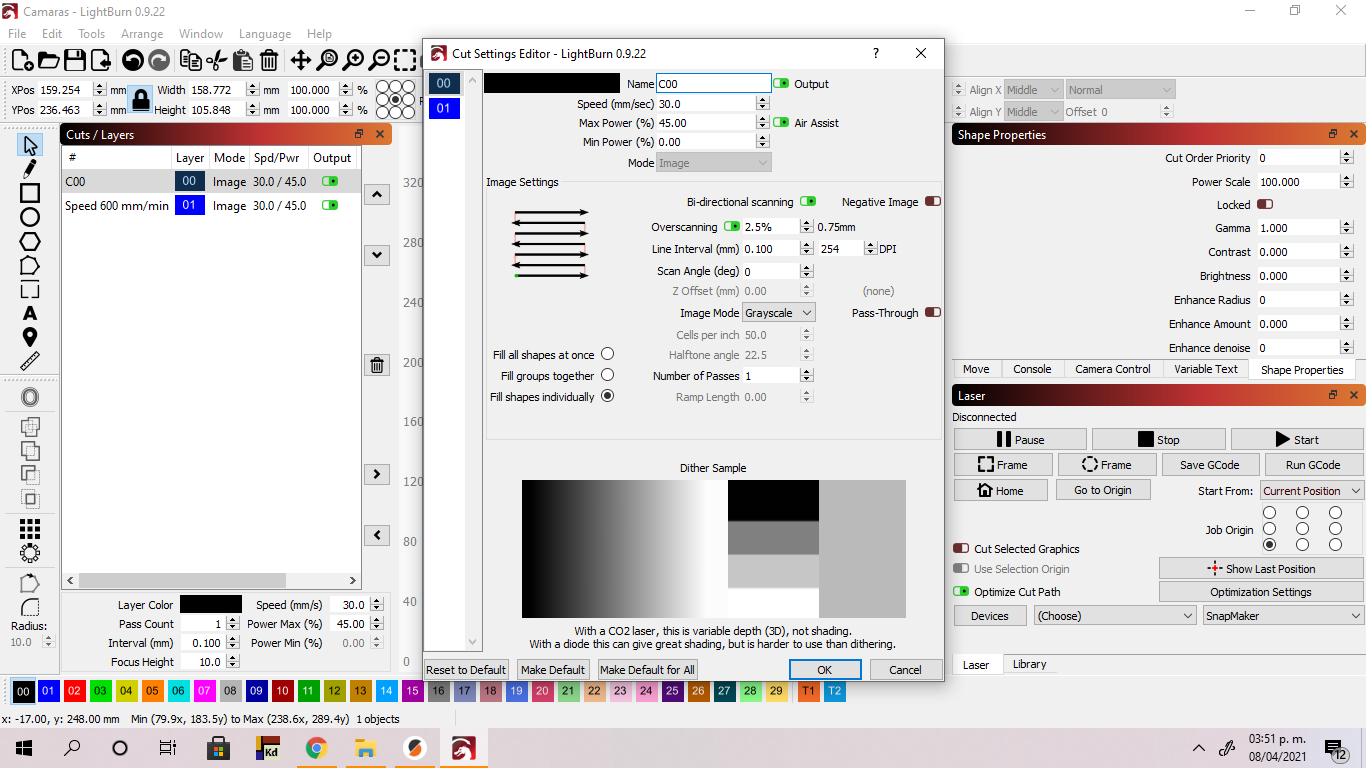Open the Tools menu
Image resolution: width=1366 pixels, height=768 pixels.
point(91,34)
